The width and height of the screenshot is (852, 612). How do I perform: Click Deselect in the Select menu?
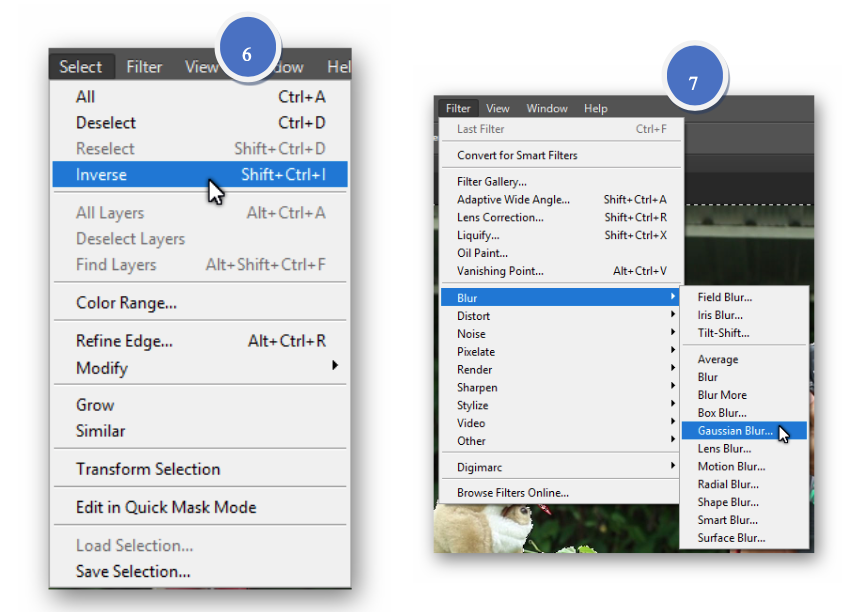tap(106, 123)
